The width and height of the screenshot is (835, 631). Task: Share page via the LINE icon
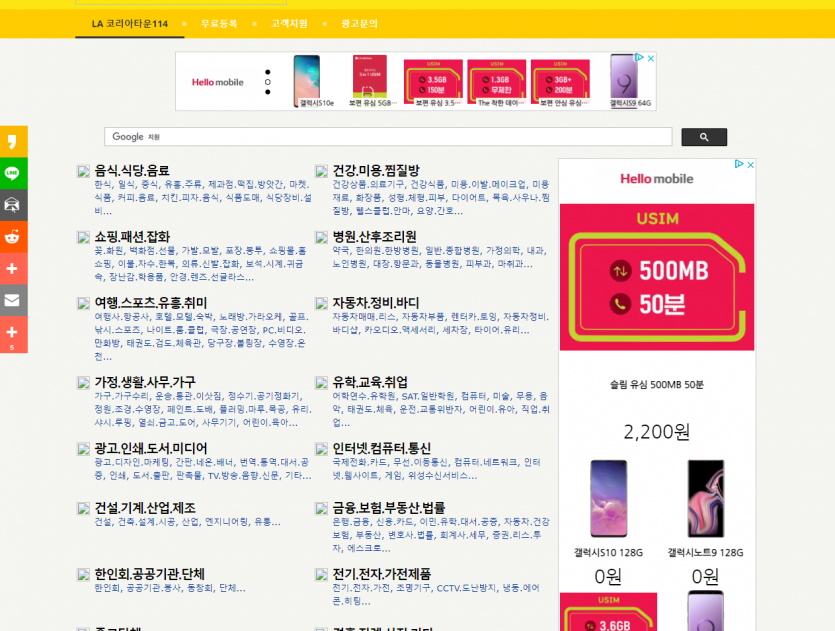13,173
